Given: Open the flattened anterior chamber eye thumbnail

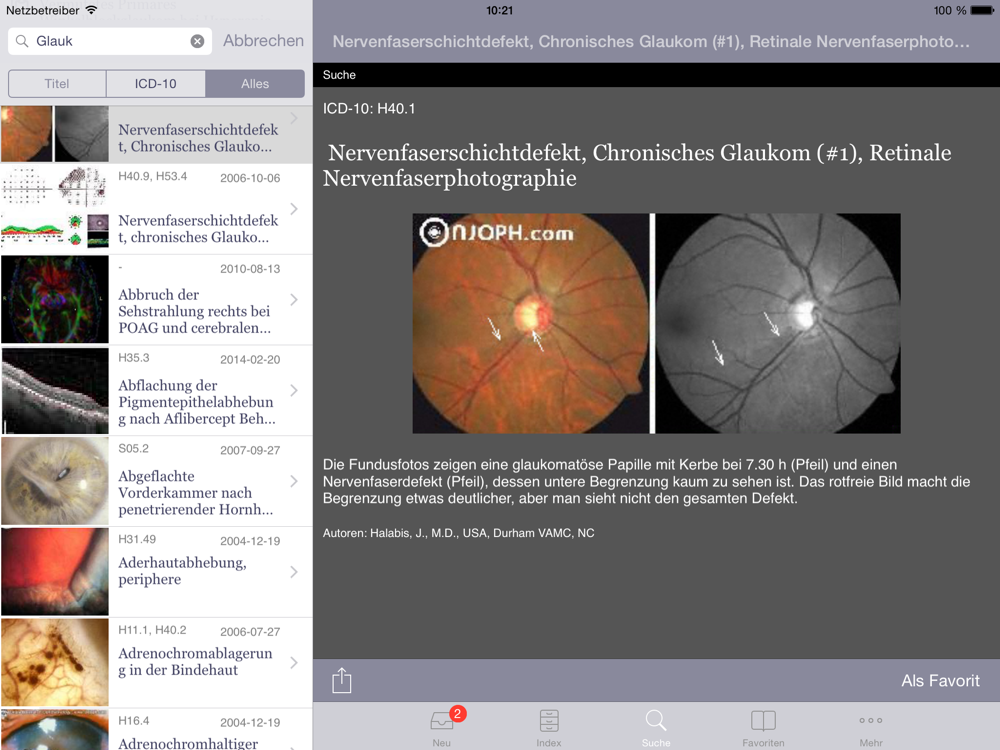Looking at the screenshot, I should (55, 481).
